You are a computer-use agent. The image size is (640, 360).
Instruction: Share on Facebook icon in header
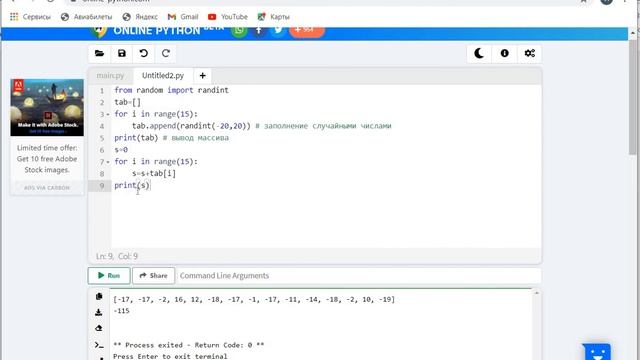click(259, 30)
